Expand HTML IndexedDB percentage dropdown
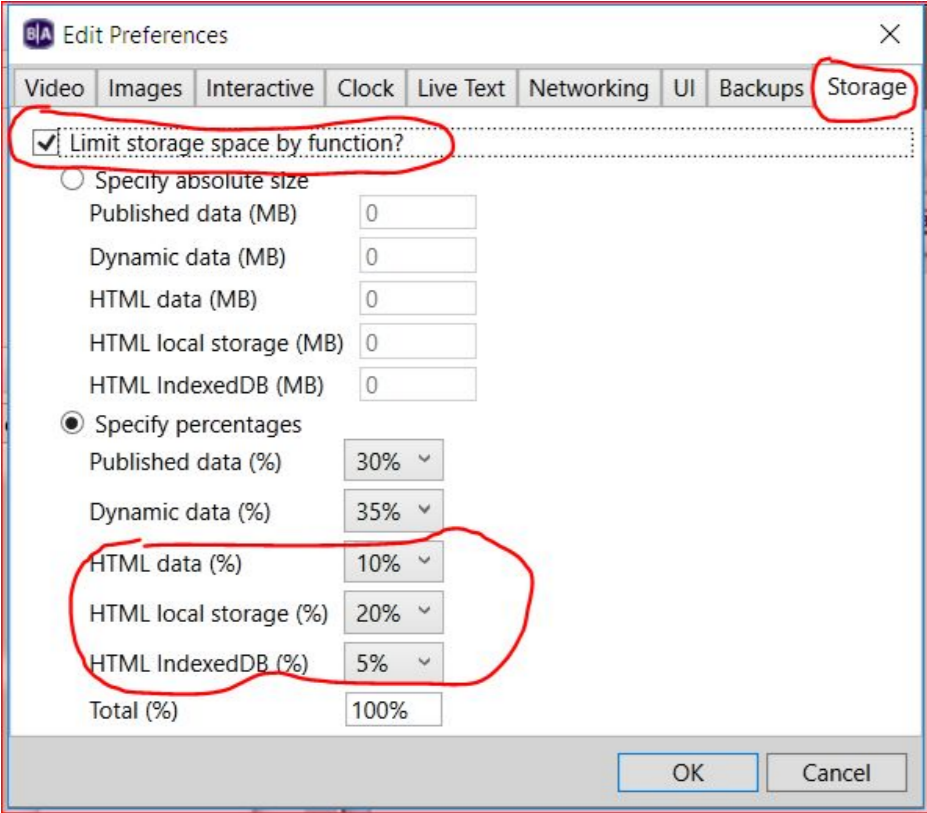927x813 pixels. point(393,662)
